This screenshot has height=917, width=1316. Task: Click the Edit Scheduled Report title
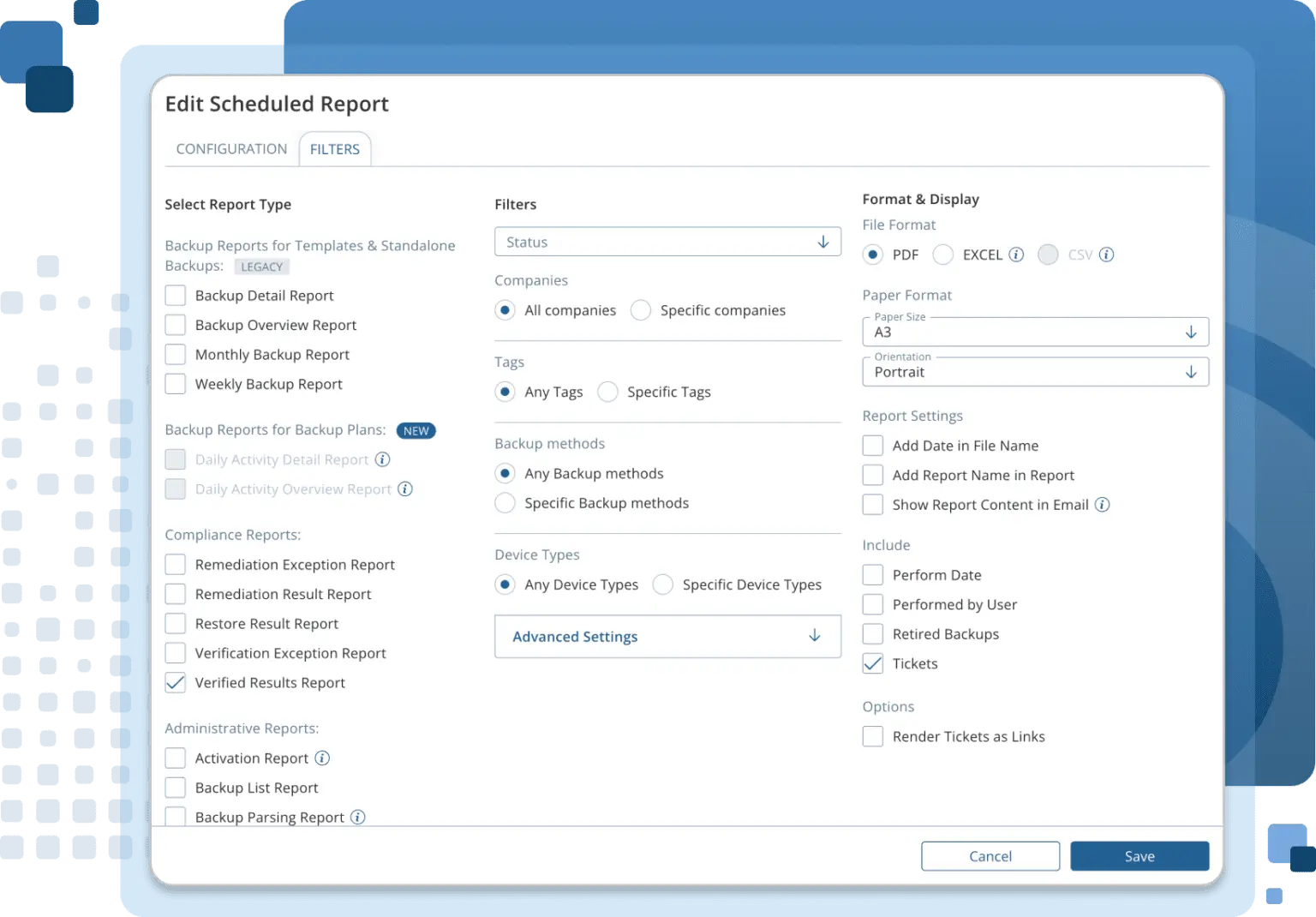click(x=277, y=104)
